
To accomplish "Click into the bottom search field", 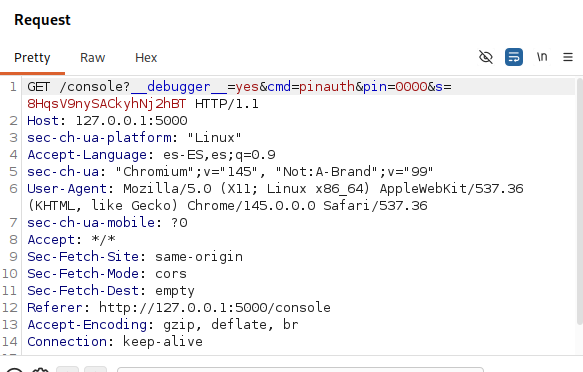I will [300, 370].
